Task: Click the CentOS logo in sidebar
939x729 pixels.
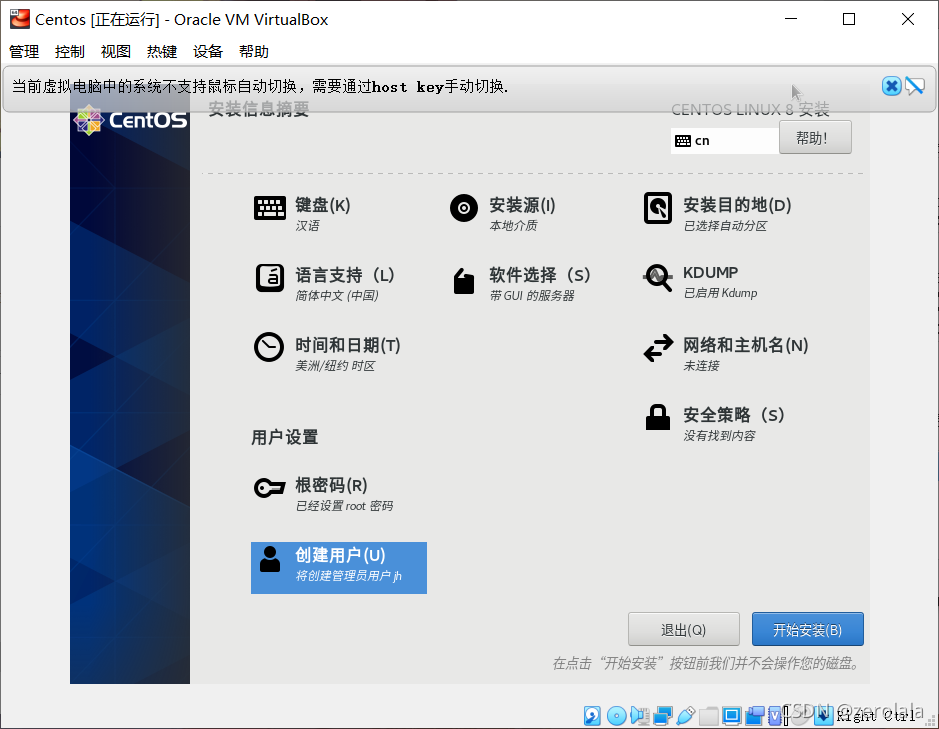Action: tap(130, 120)
